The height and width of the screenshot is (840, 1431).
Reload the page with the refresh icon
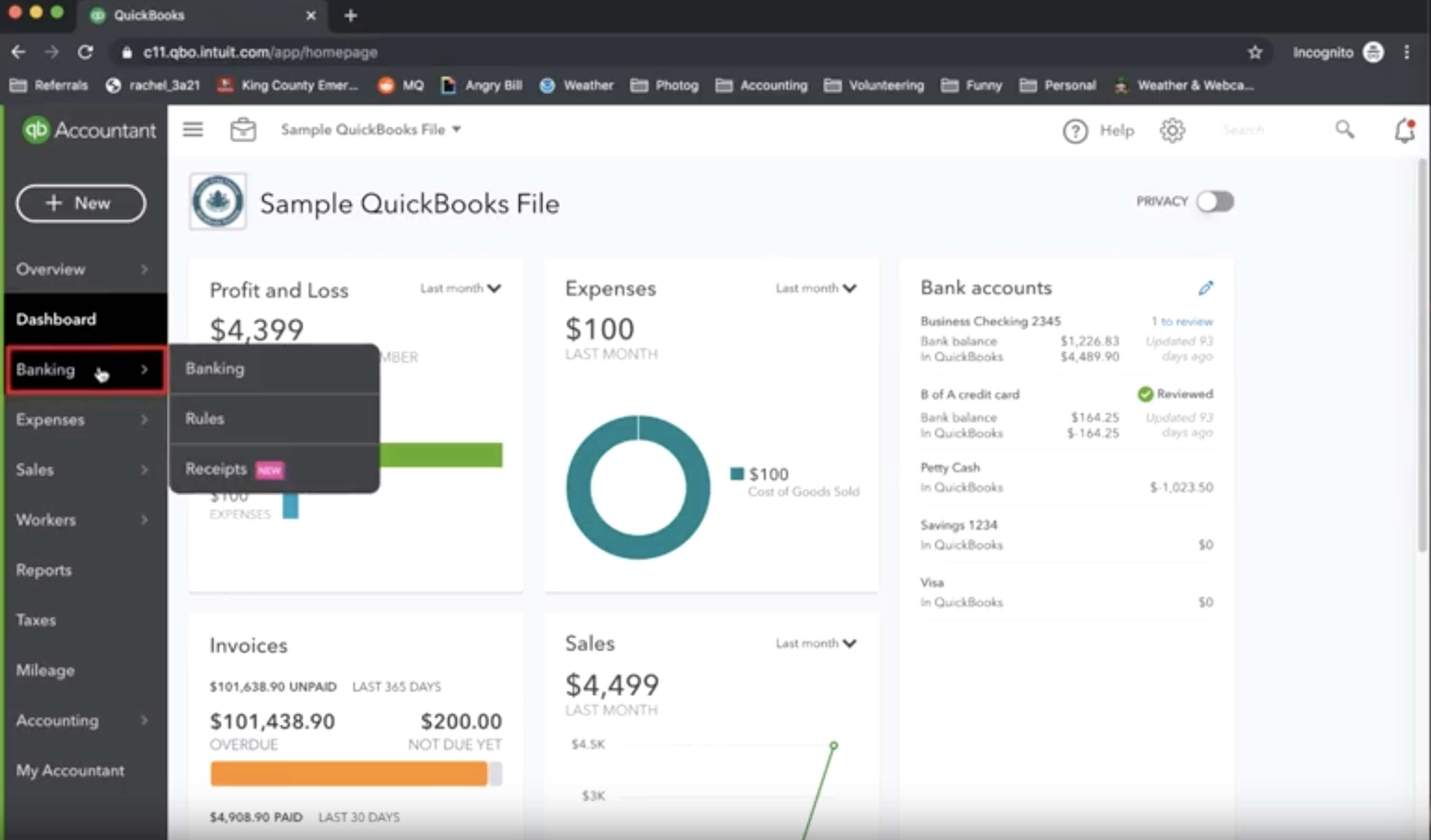pyautogui.click(x=85, y=52)
